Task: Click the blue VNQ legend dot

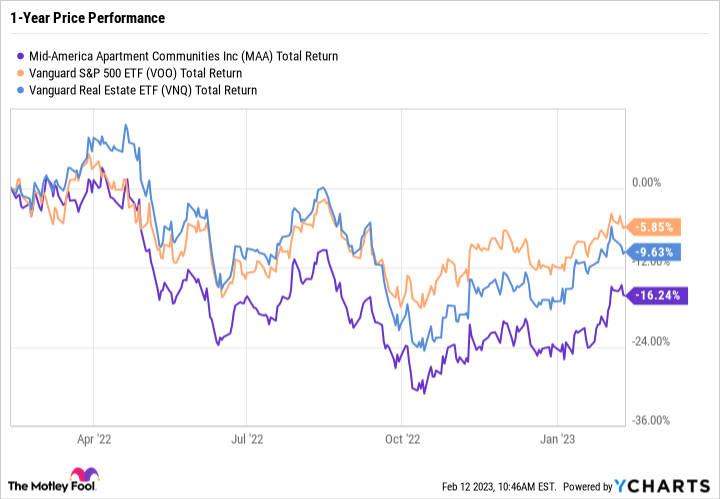Action: (x=23, y=90)
